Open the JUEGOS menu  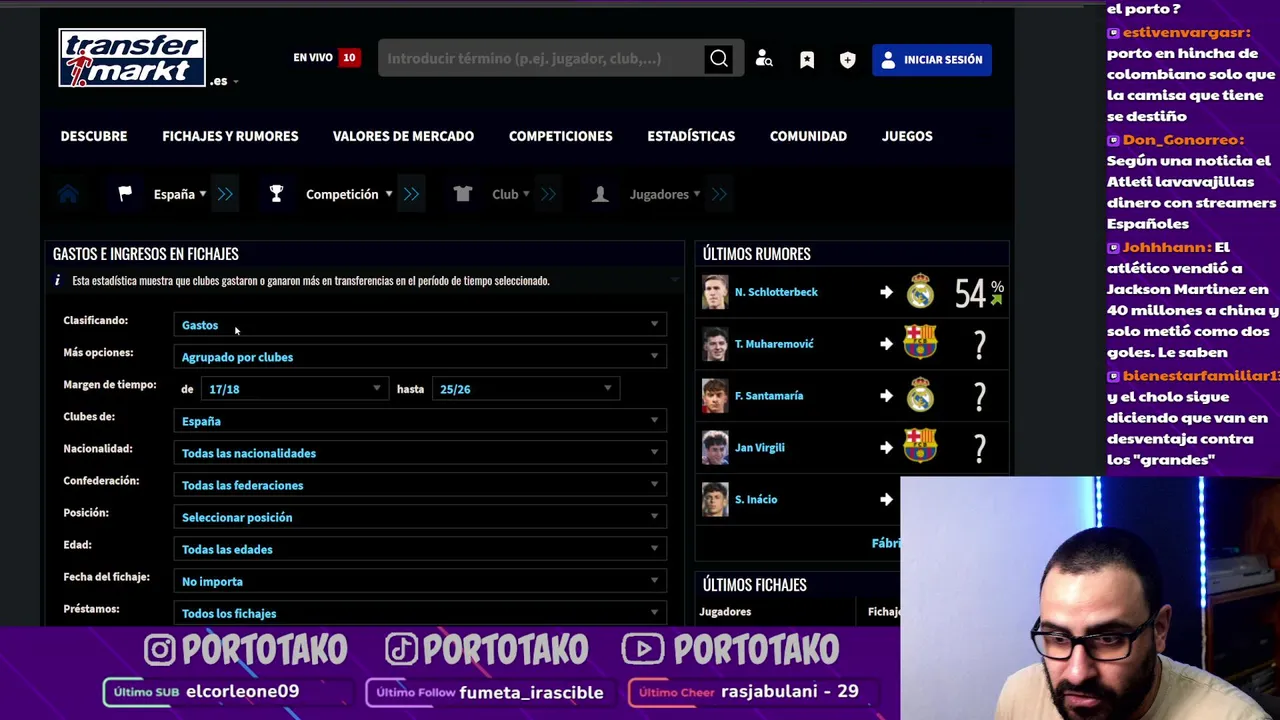point(907,136)
